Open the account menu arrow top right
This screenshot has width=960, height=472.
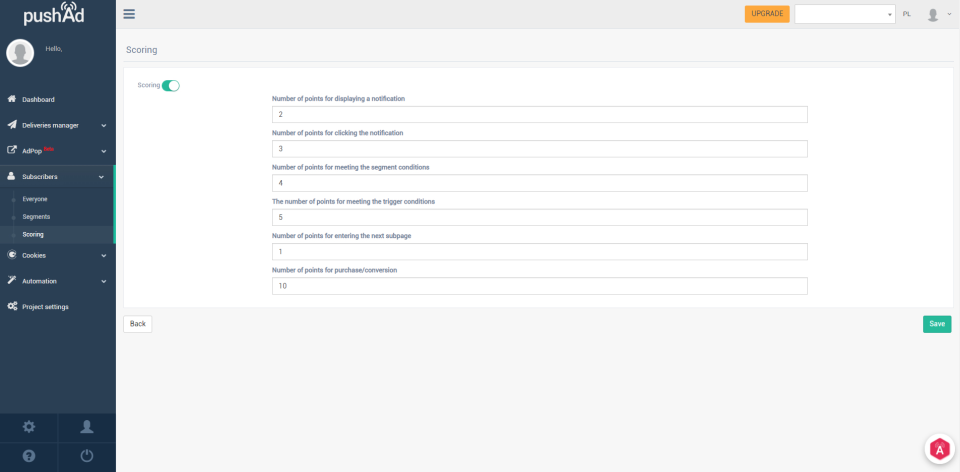tap(950, 14)
